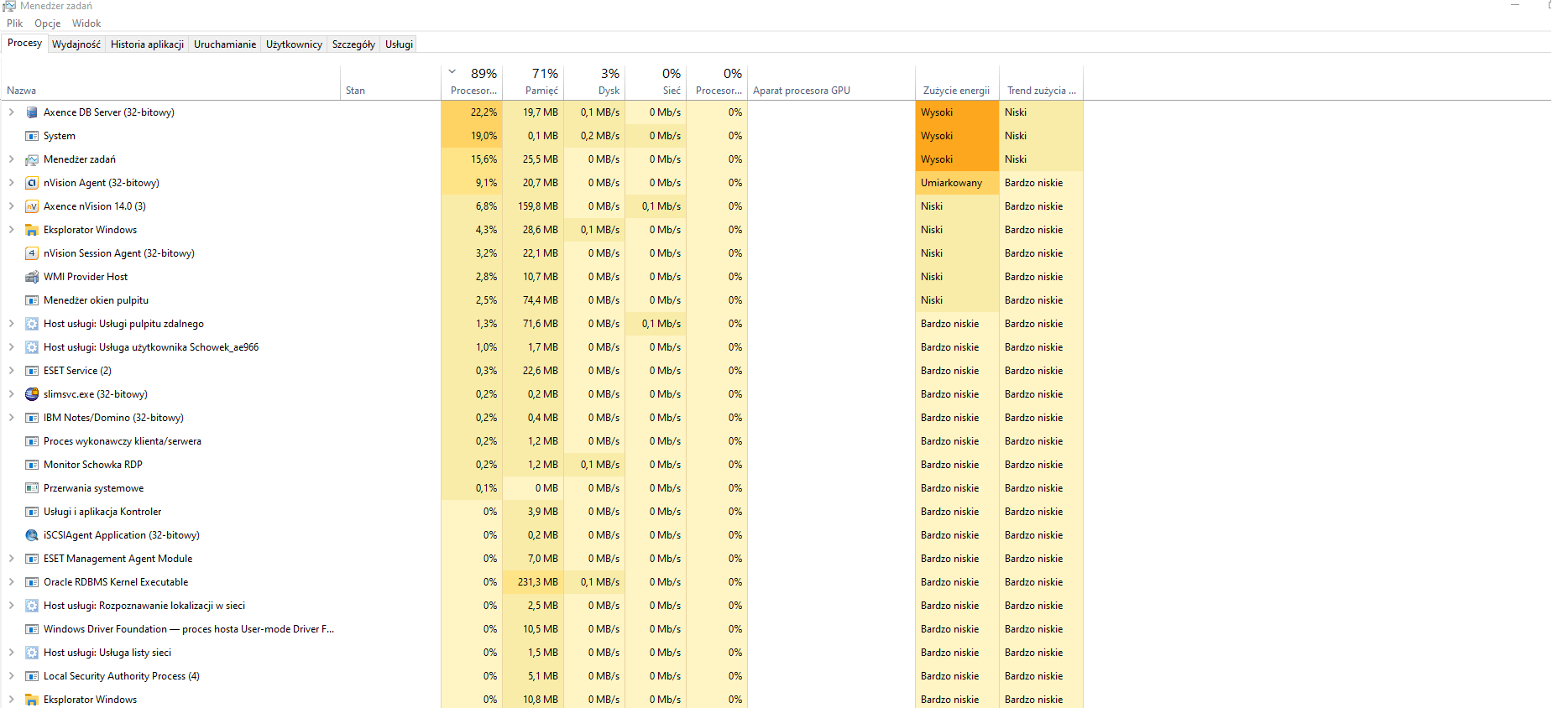The image size is (1568, 708).
Task: Click the Local Security Authority Process icon
Action: [32, 676]
